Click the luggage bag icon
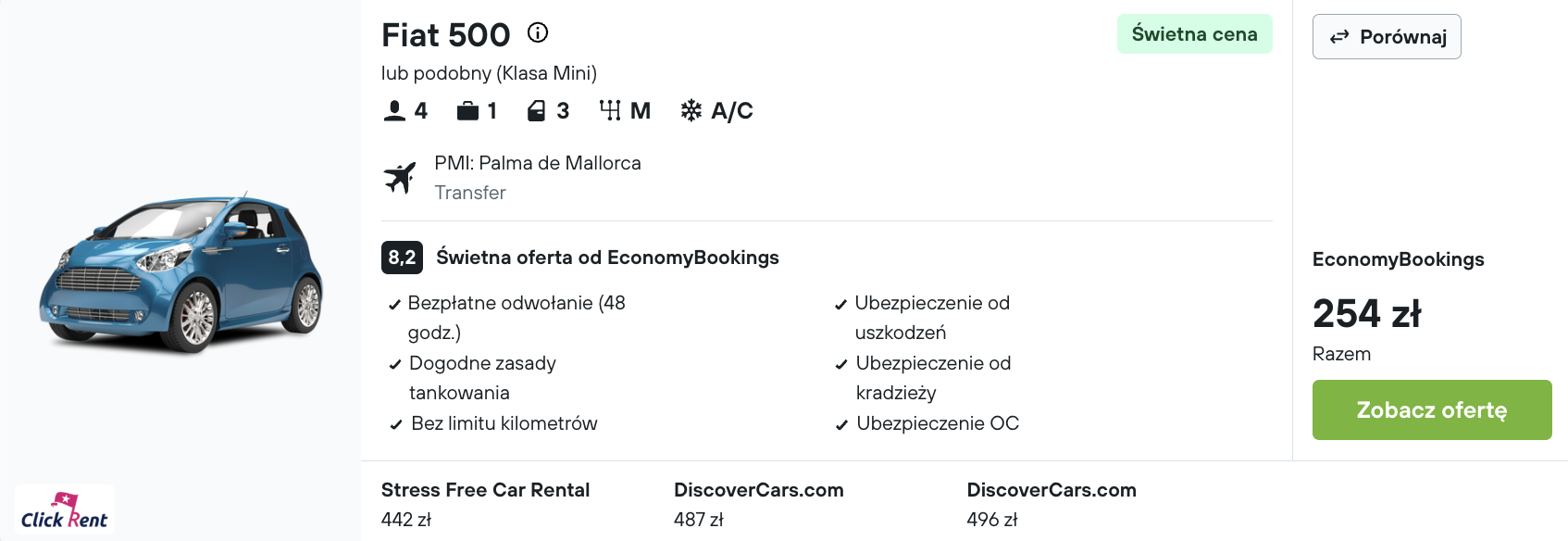 (x=467, y=111)
